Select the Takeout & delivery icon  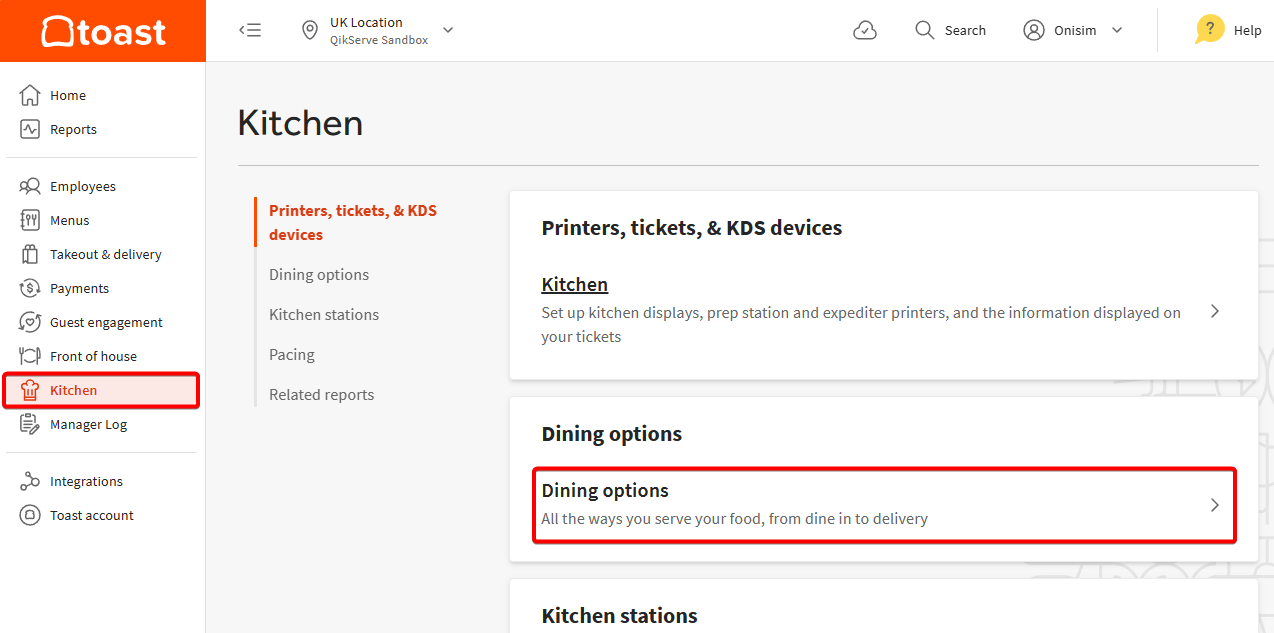(x=30, y=253)
